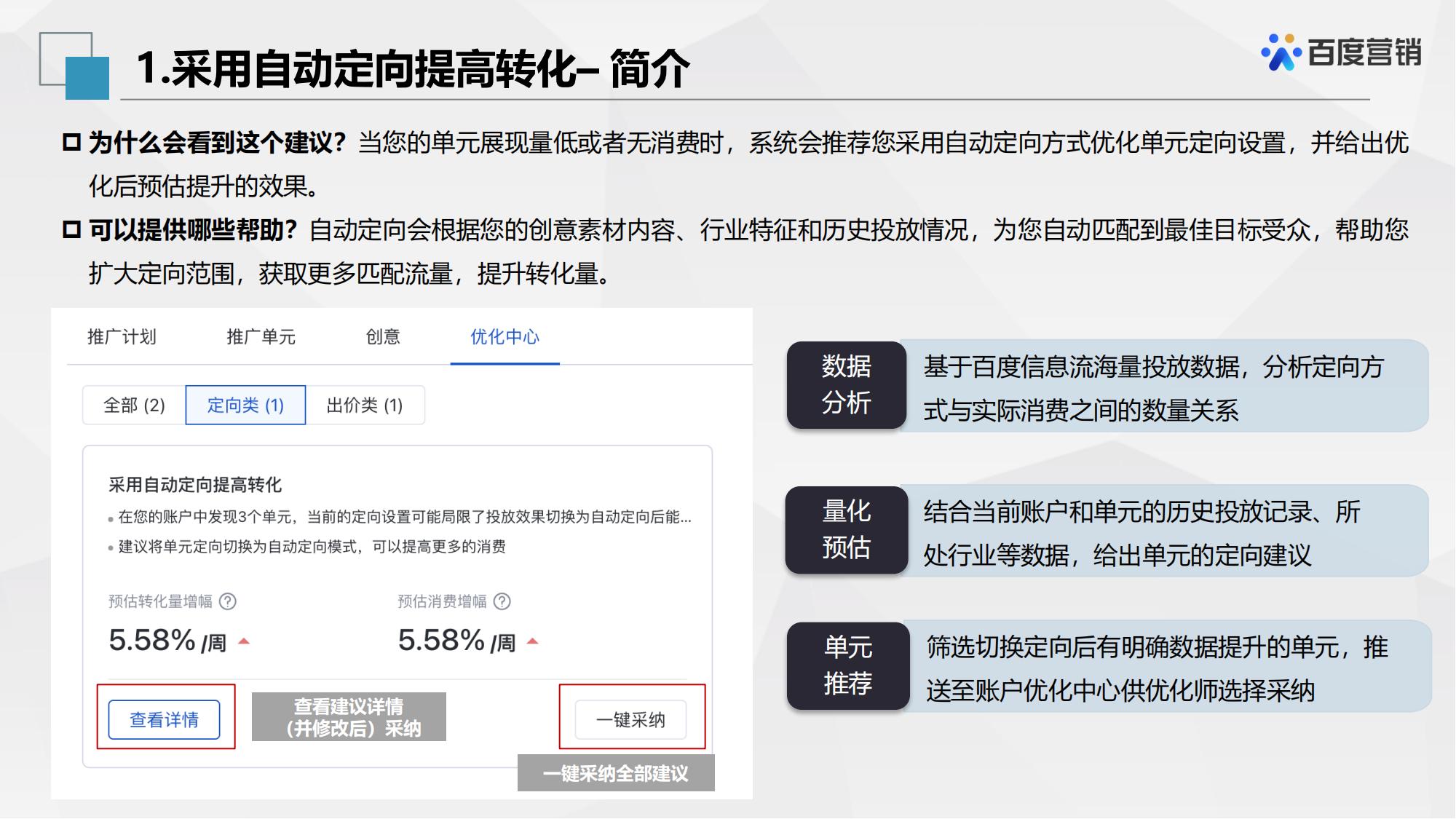The height and width of the screenshot is (819, 1456).
Task: Switch to the 推广单元 tab
Action: coord(261,337)
